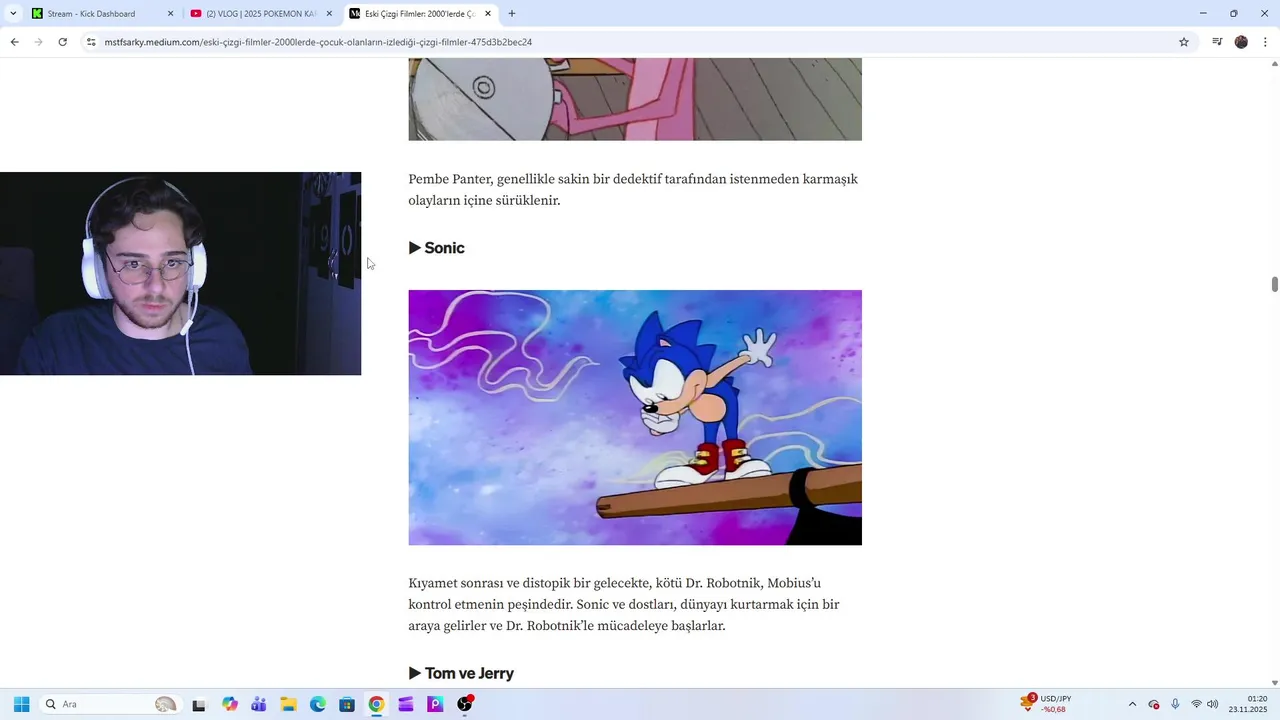Click the Sonic description paragraph about Dr. Robotnik

tap(624, 604)
